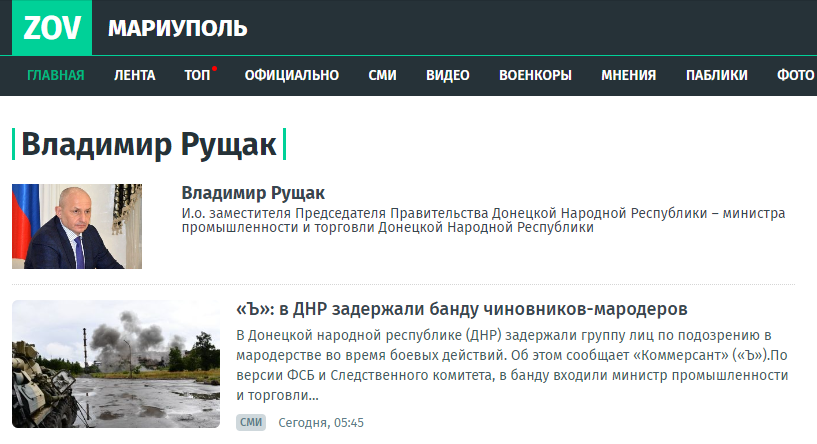Image resolution: width=817 pixels, height=444 pixels.
Task: Go to the Главная menu item
Action: point(56,75)
